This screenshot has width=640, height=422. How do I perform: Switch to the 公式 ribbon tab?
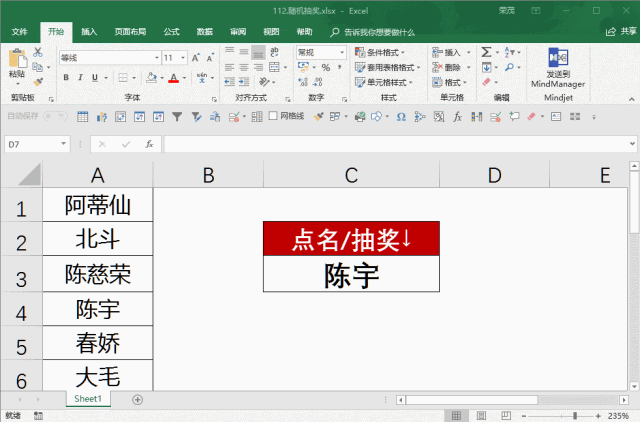171,32
